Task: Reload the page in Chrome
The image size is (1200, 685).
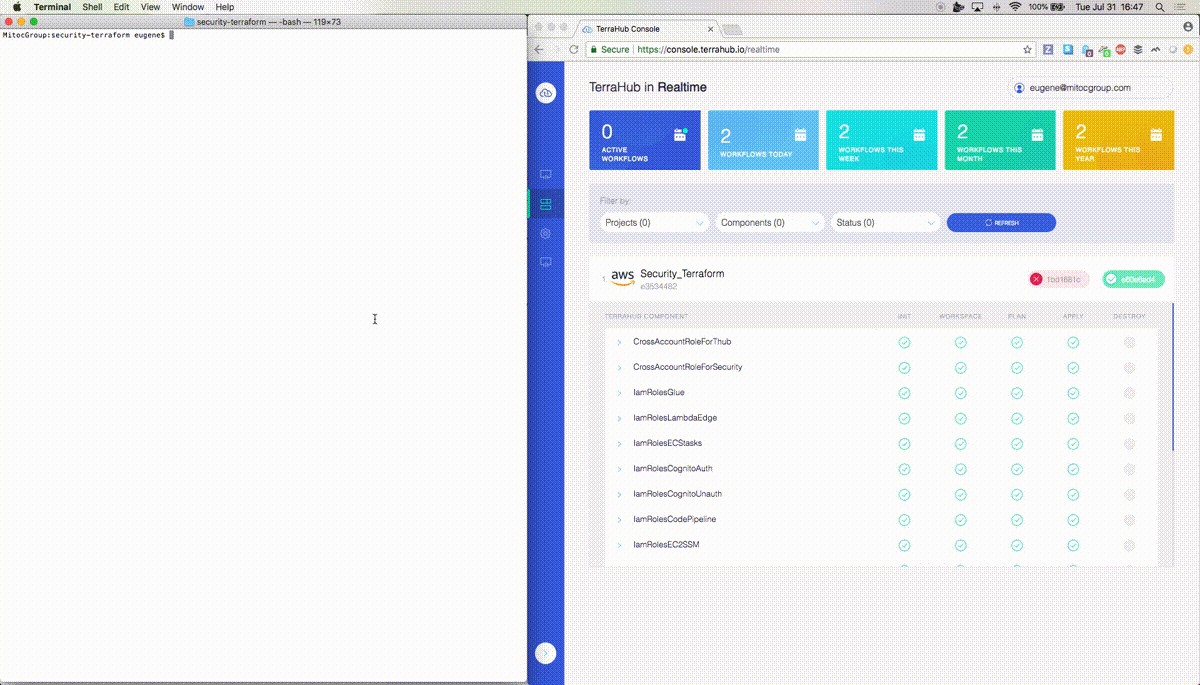Action: pyautogui.click(x=574, y=49)
